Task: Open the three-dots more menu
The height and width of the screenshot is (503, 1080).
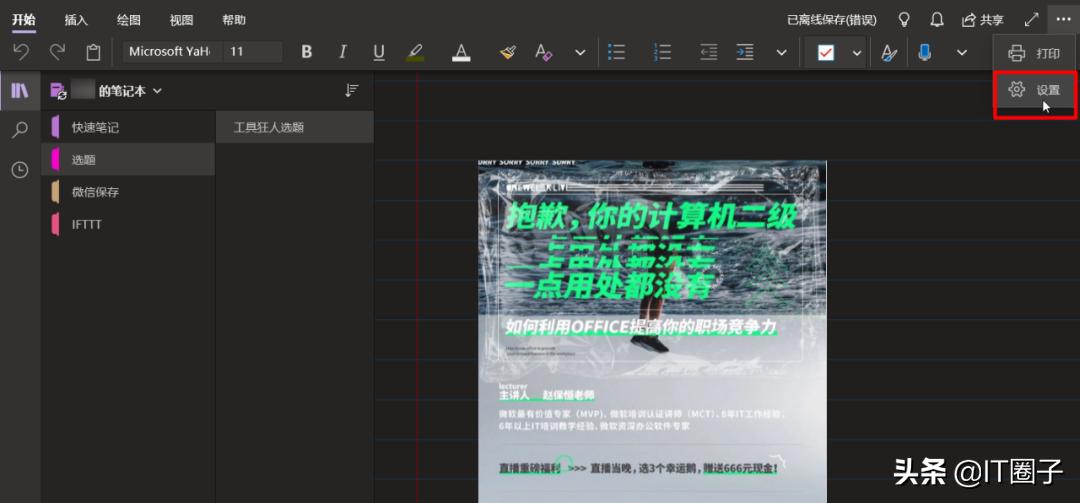Action: [x=1063, y=19]
